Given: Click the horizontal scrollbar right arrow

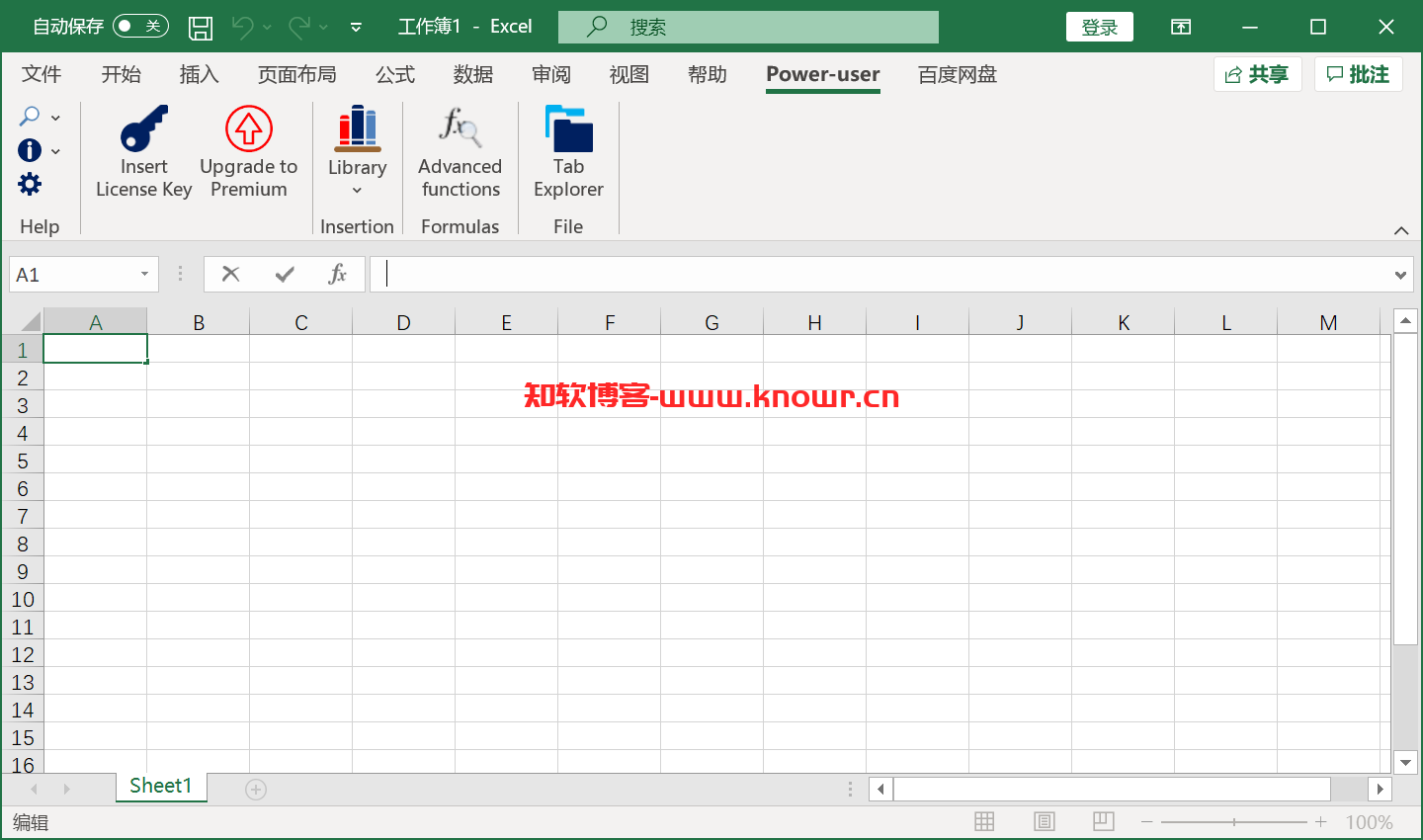Looking at the screenshot, I should (x=1381, y=789).
